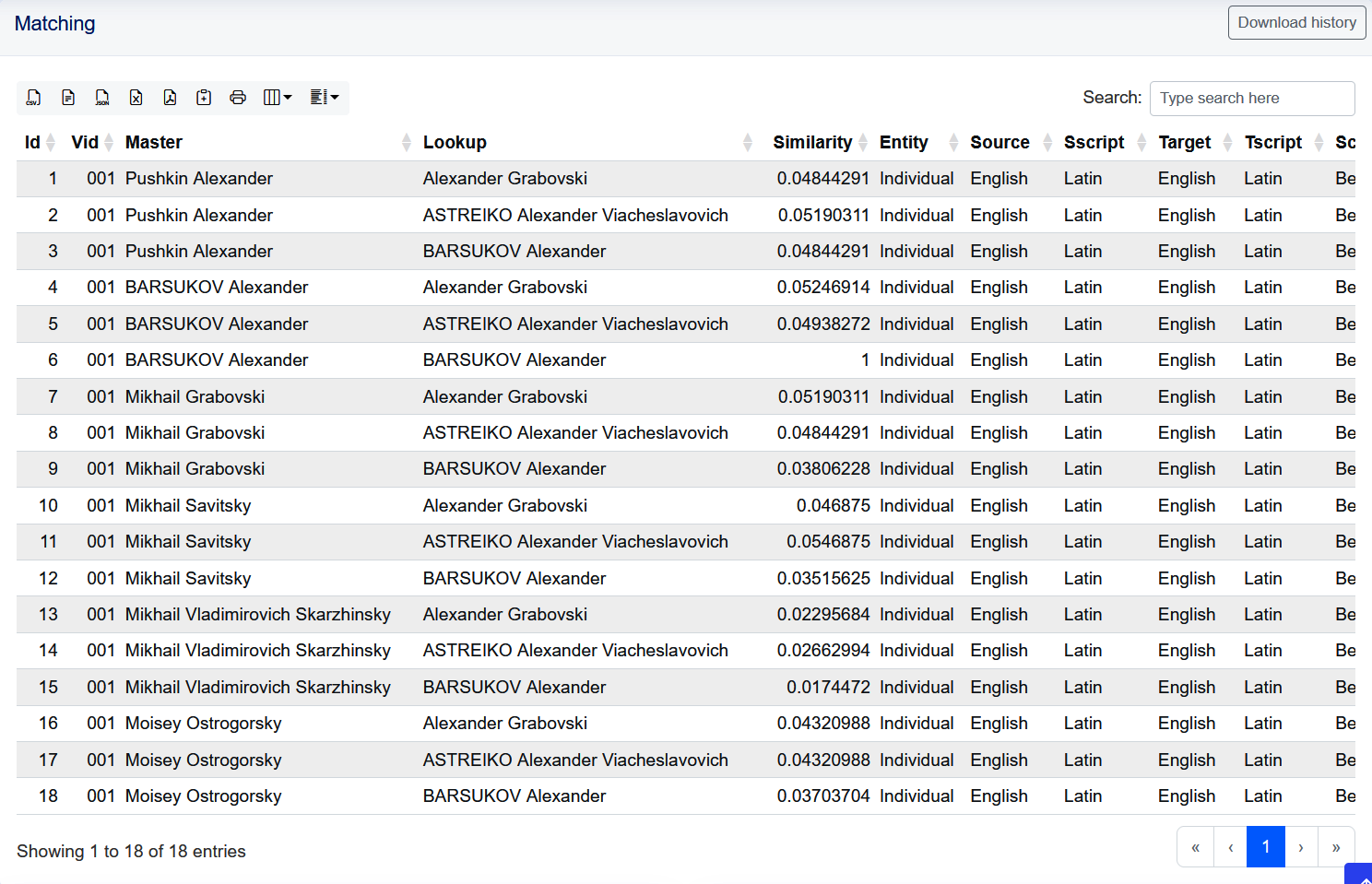Viewport: 1372px width, 884px height.
Task: Click Download history button
Action: click(1296, 23)
